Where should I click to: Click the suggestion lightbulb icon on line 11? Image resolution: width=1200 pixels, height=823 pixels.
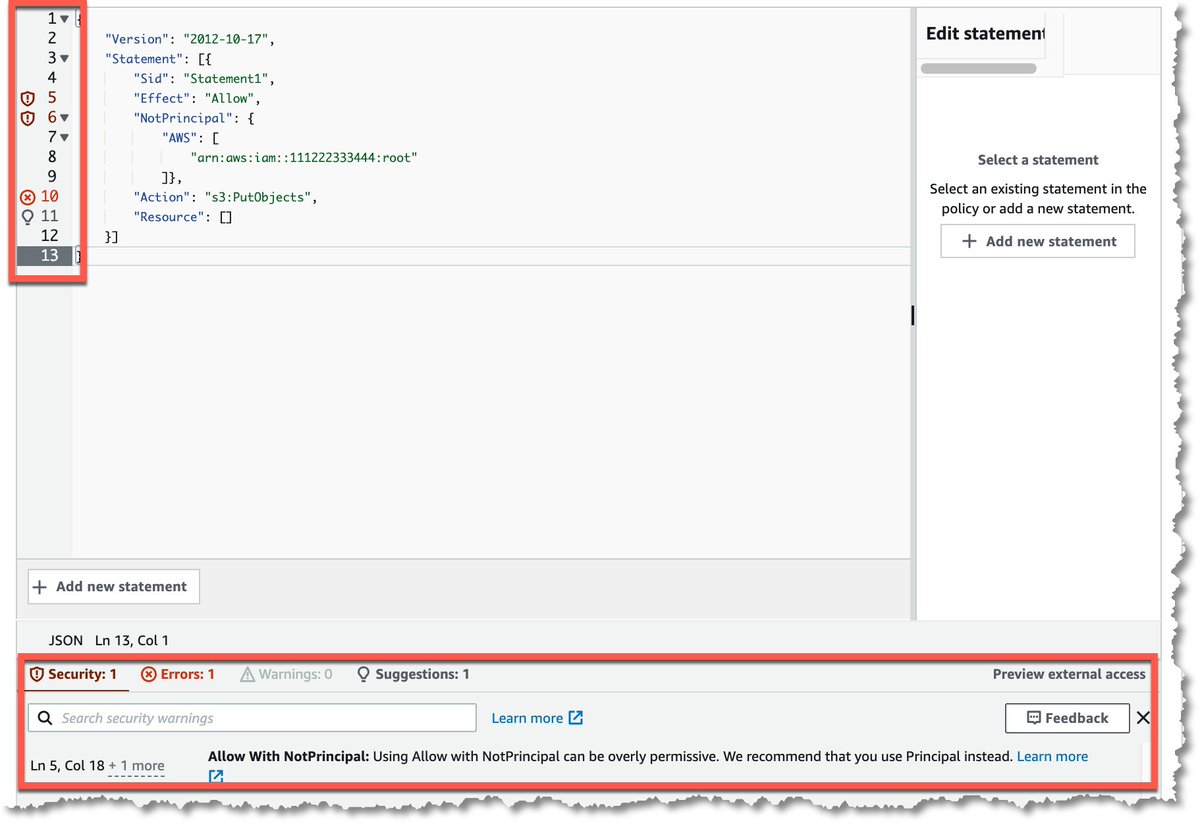28,216
